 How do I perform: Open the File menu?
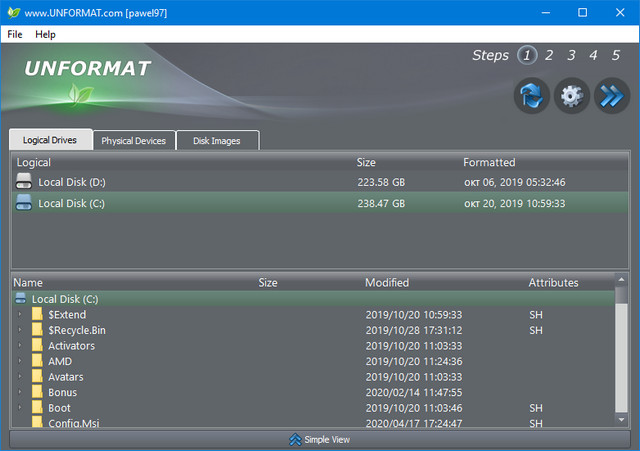pos(15,34)
